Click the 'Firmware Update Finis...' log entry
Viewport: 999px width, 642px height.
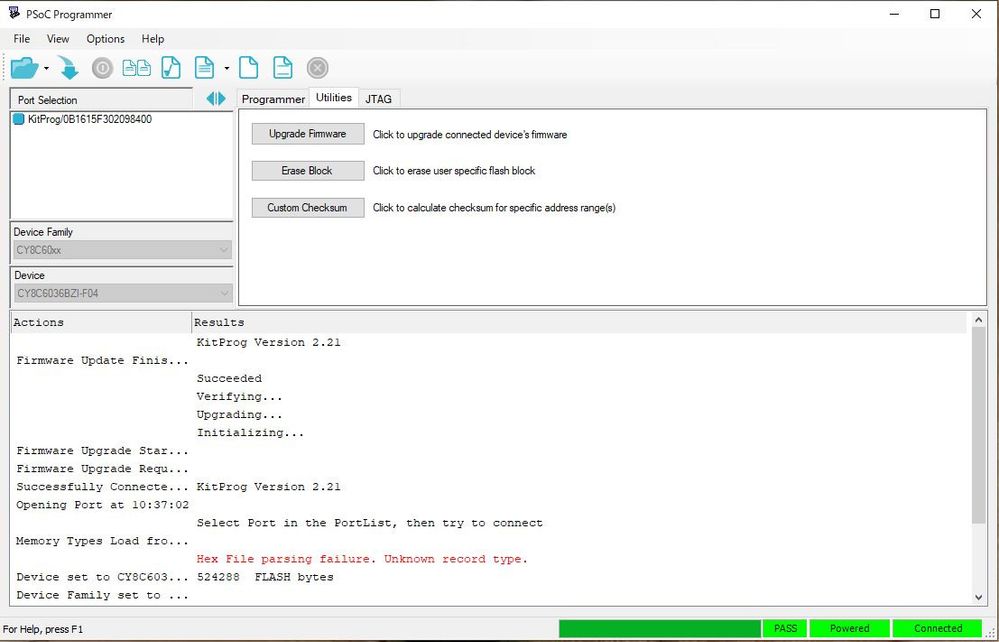click(103, 360)
